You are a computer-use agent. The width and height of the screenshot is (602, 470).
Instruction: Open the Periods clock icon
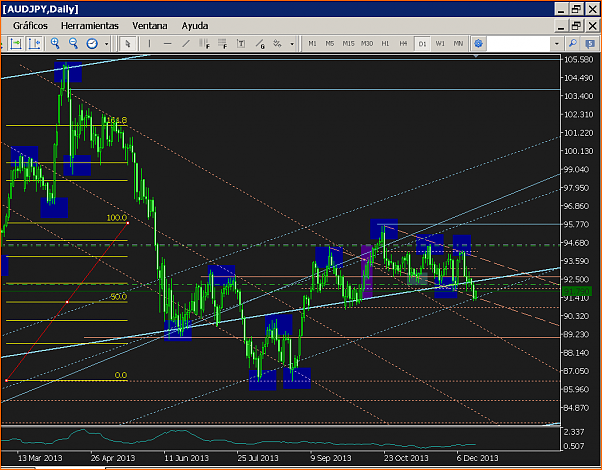click(x=92, y=44)
